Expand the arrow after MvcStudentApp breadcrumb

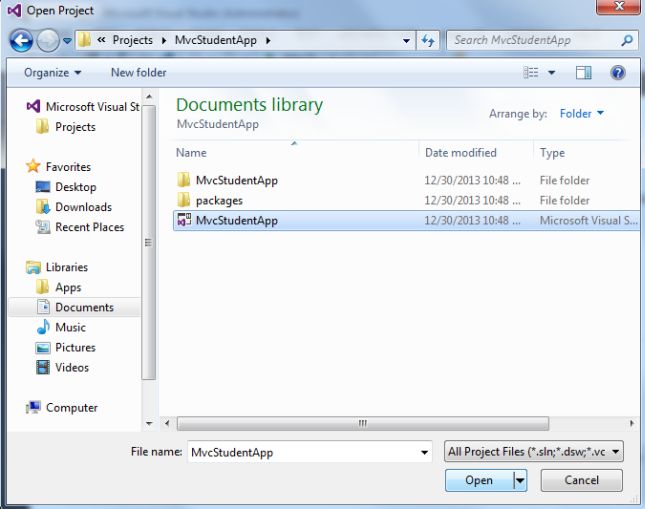pos(268,40)
